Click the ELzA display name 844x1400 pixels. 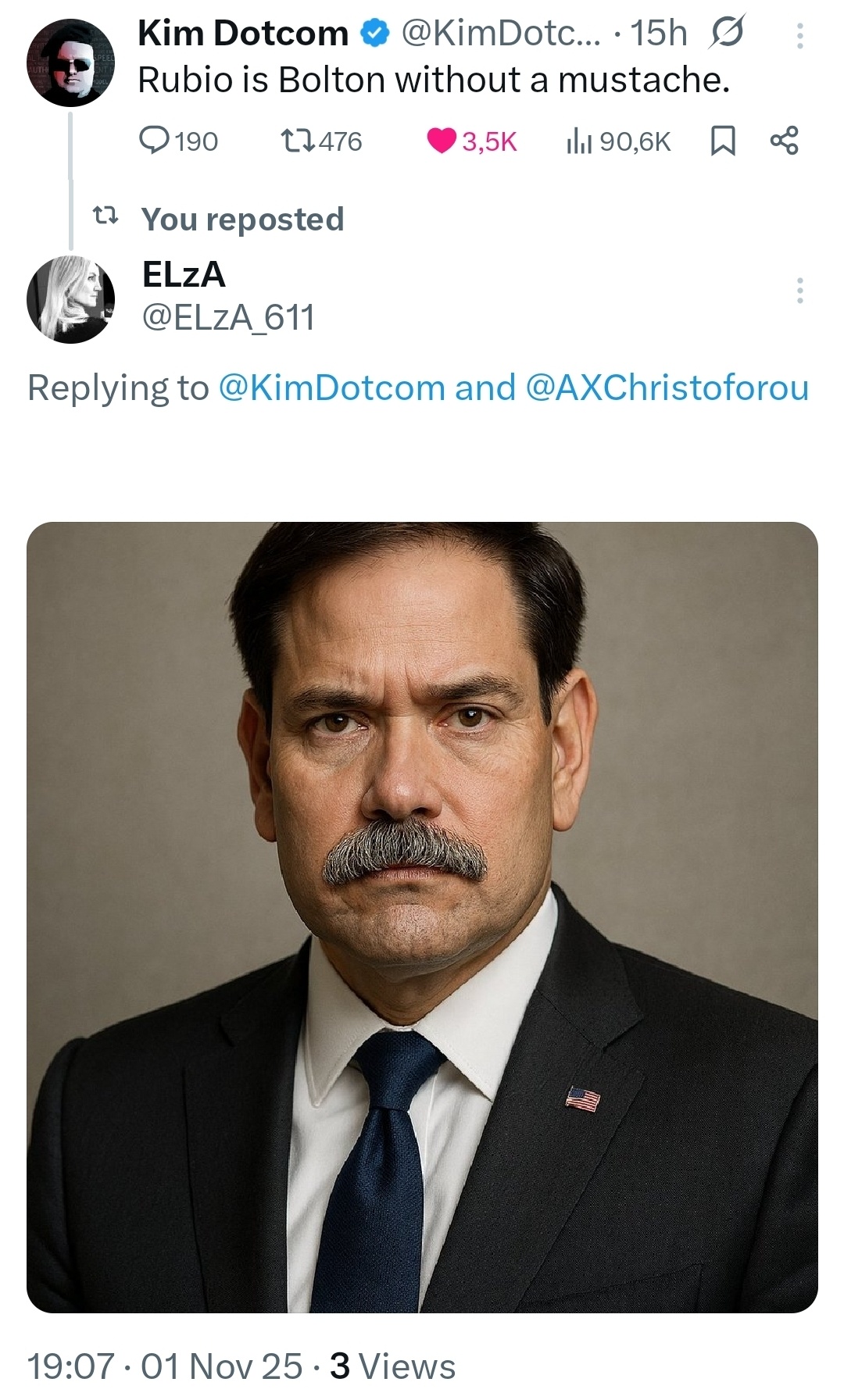pos(184,274)
